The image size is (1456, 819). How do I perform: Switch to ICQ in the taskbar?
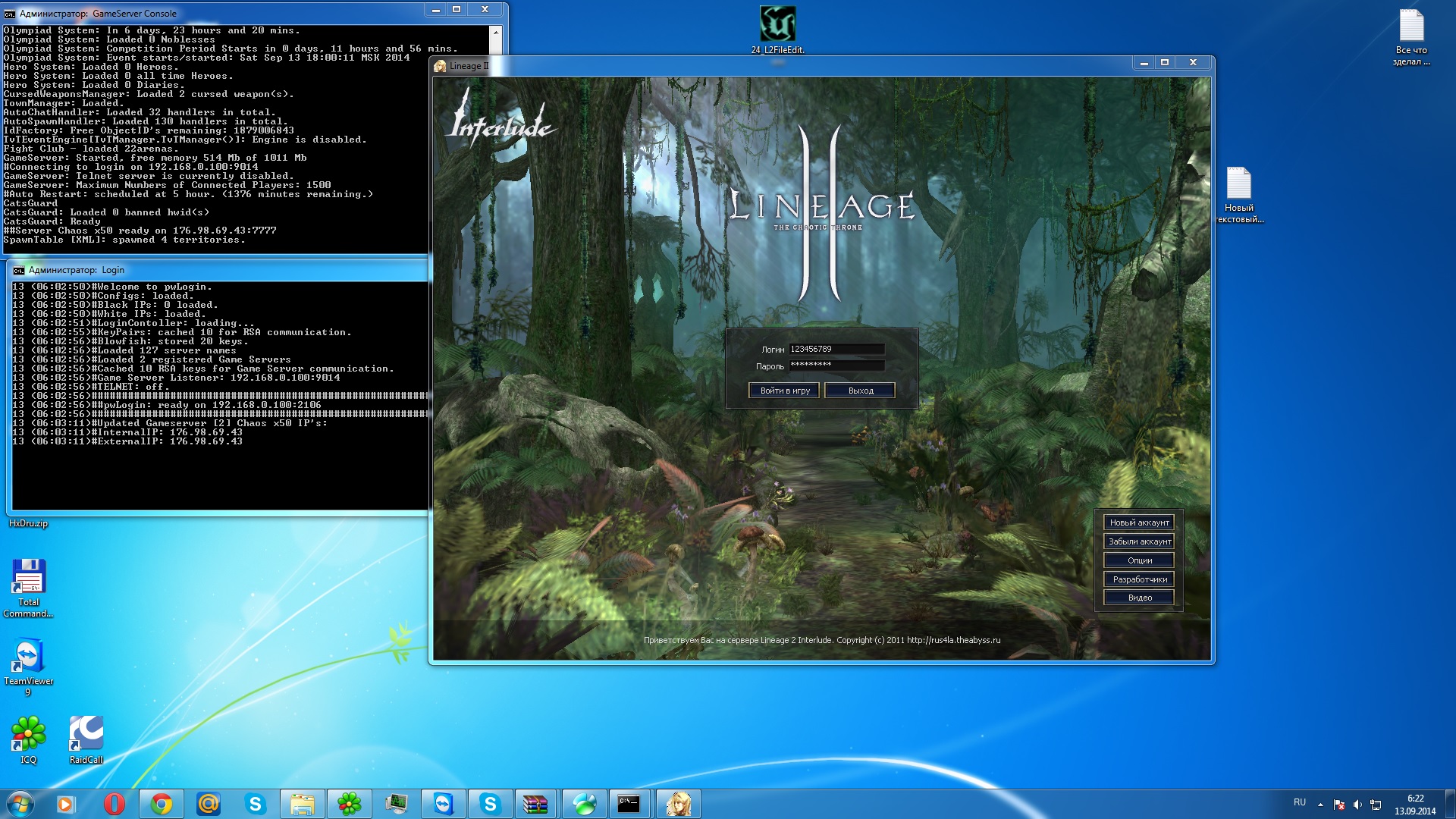(x=350, y=804)
